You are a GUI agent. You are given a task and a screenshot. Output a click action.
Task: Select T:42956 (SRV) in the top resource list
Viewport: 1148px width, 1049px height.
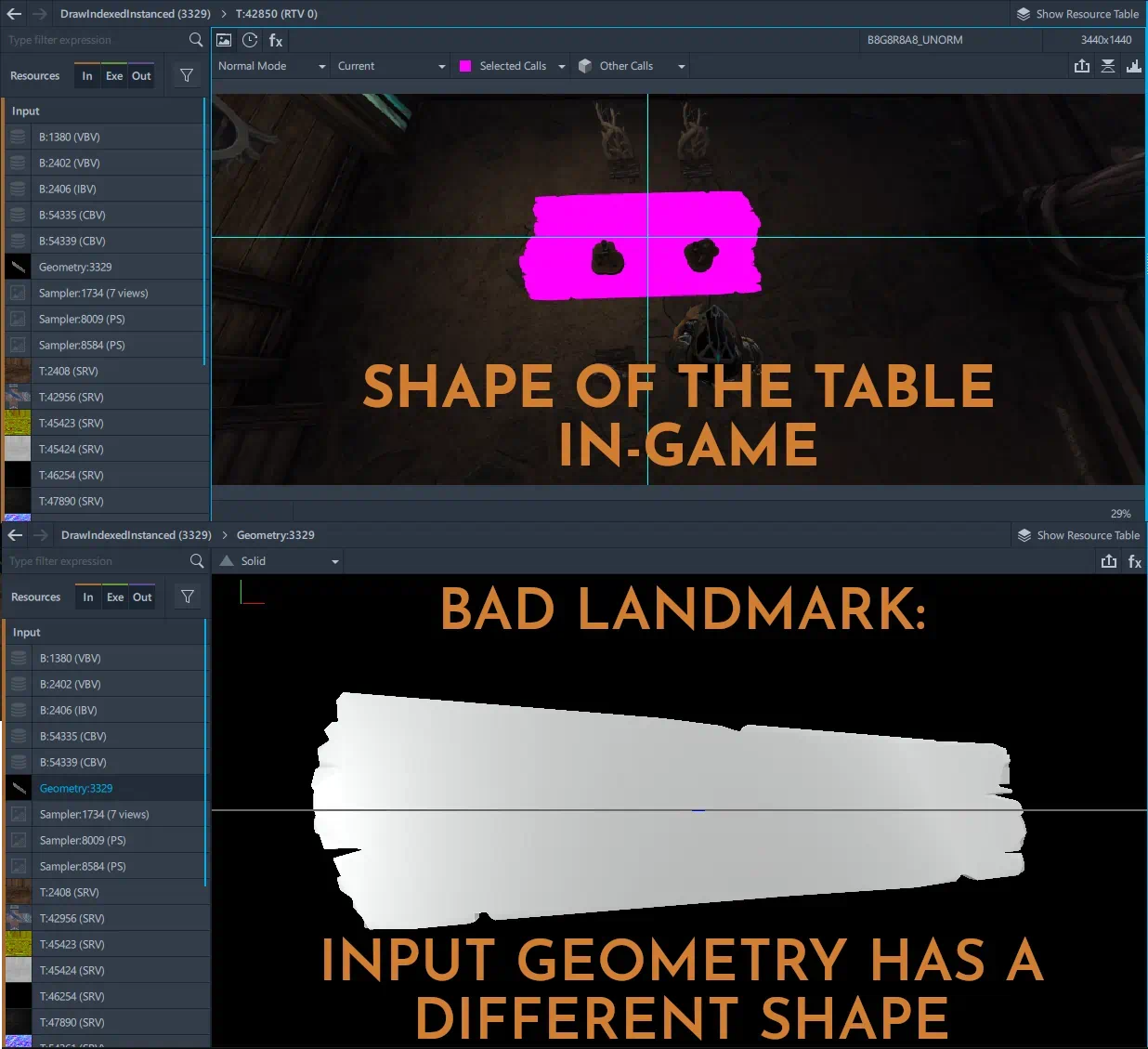[x=72, y=397]
